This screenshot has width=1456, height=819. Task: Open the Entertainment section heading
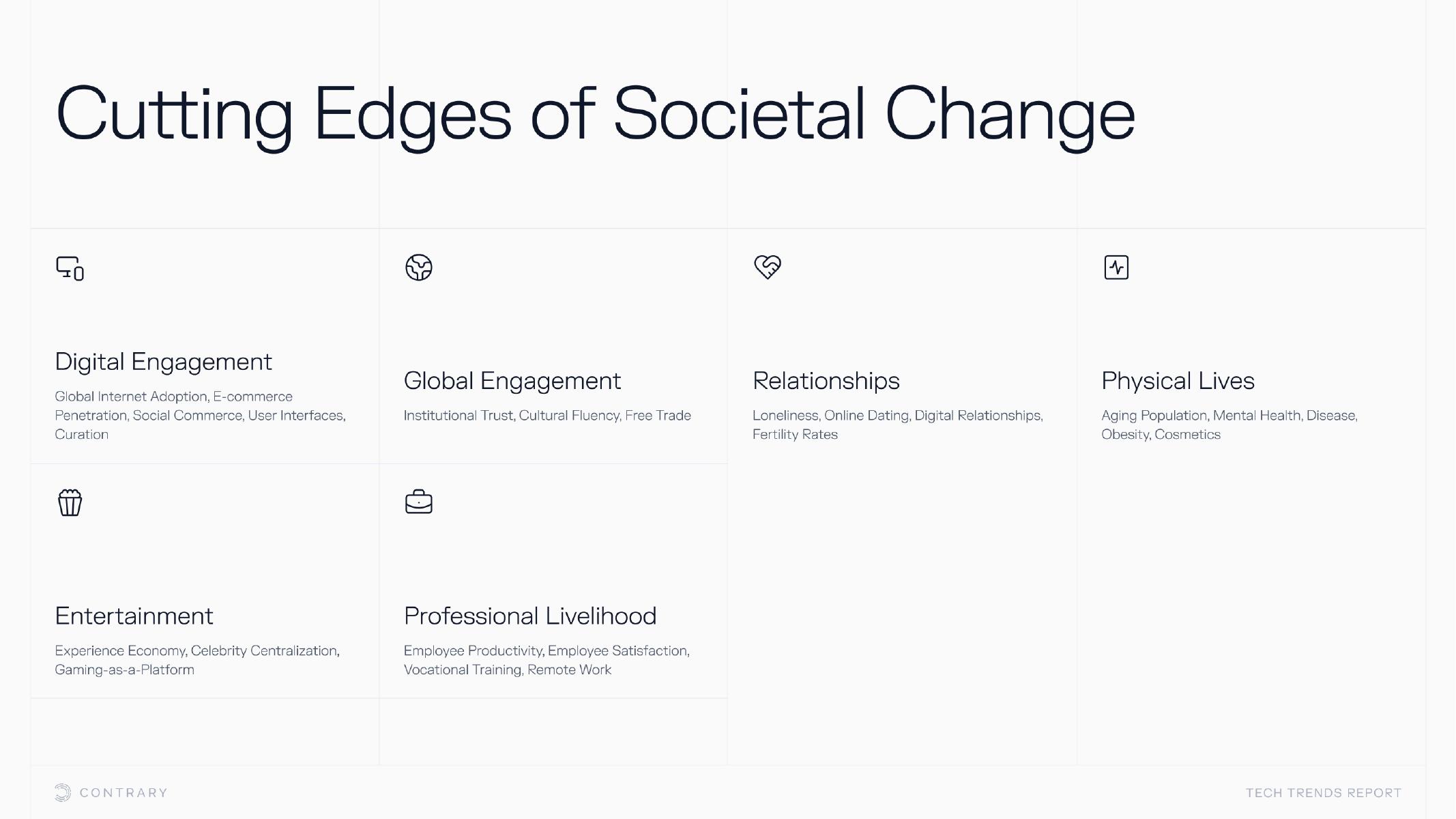click(134, 616)
